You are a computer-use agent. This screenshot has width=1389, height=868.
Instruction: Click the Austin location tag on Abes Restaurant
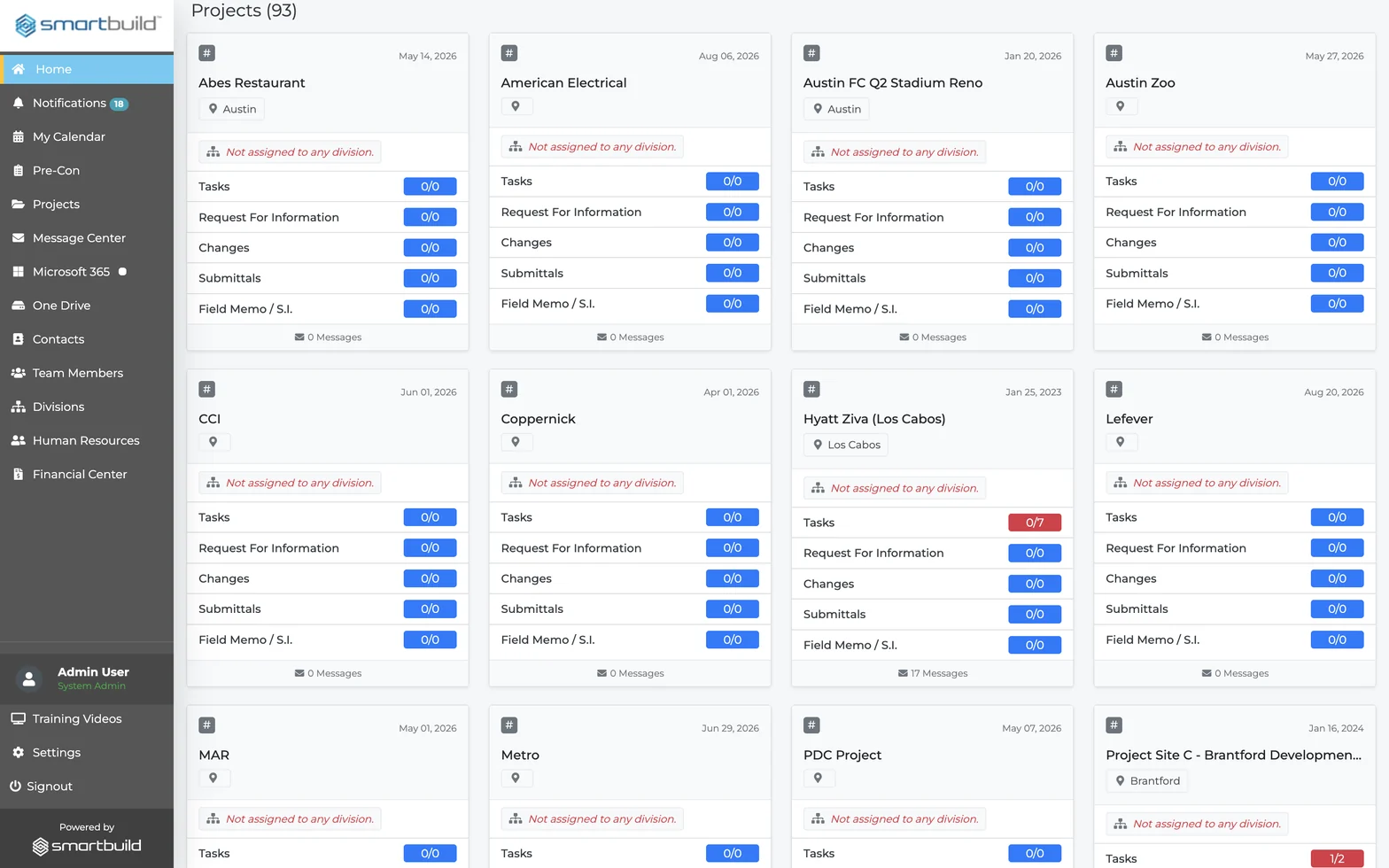point(232,109)
